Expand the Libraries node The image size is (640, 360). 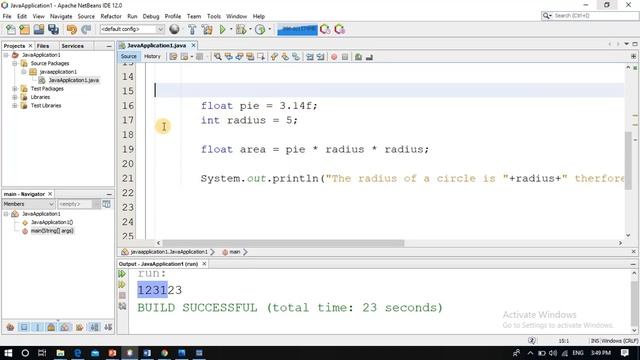[x=15, y=97]
